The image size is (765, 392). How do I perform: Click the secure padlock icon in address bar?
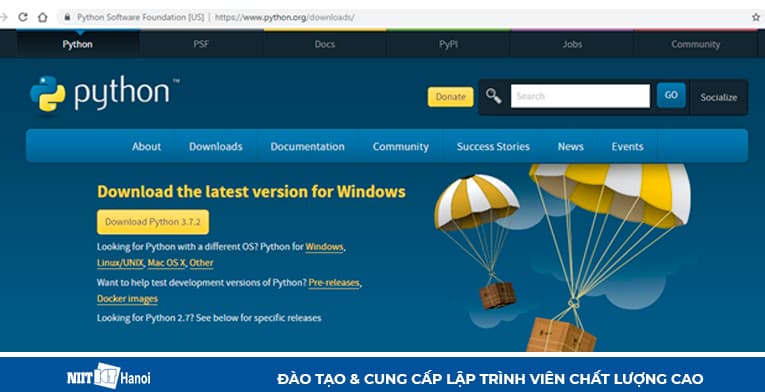click(67, 17)
